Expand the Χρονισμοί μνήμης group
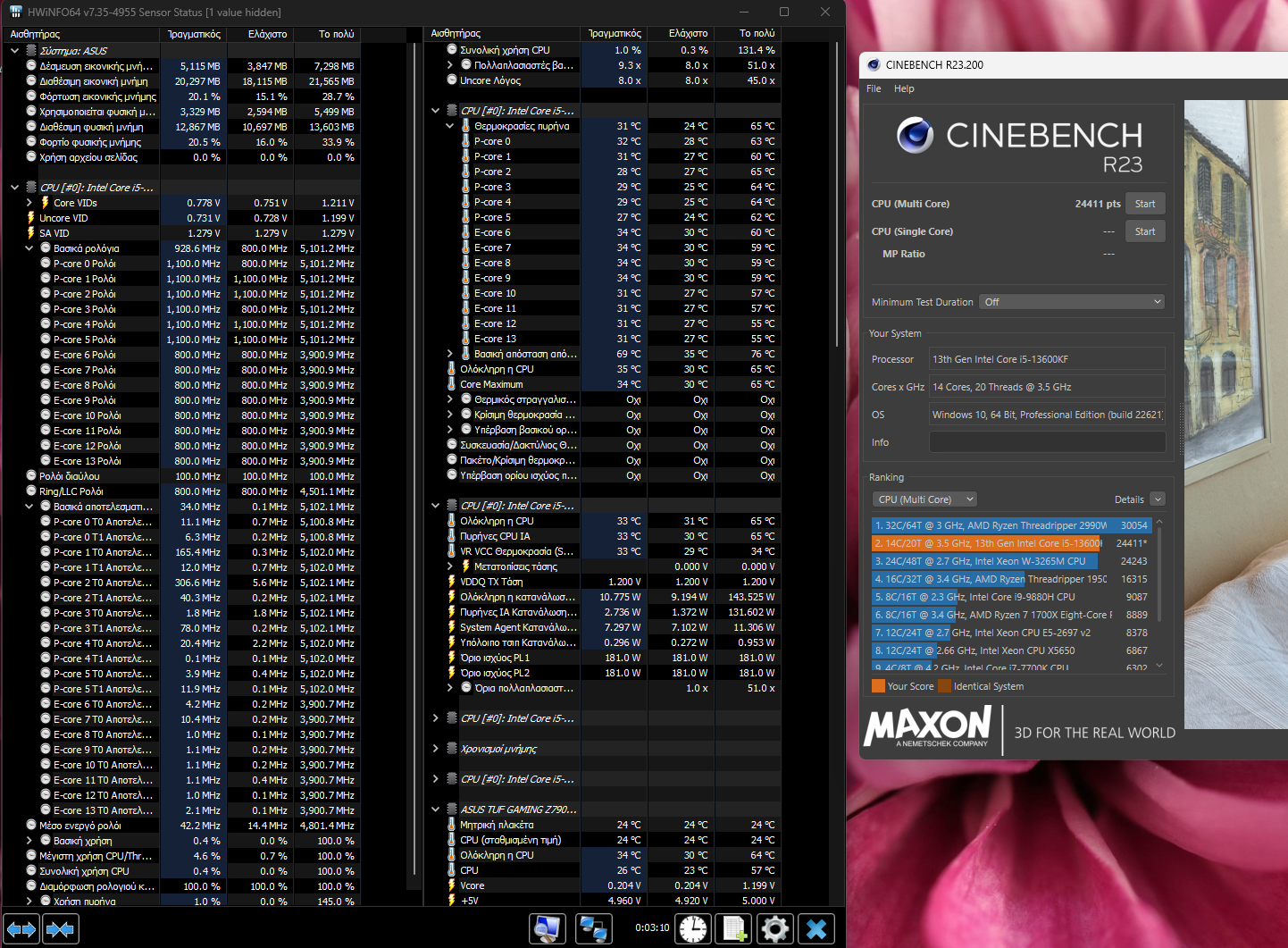 (x=436, y=749)
